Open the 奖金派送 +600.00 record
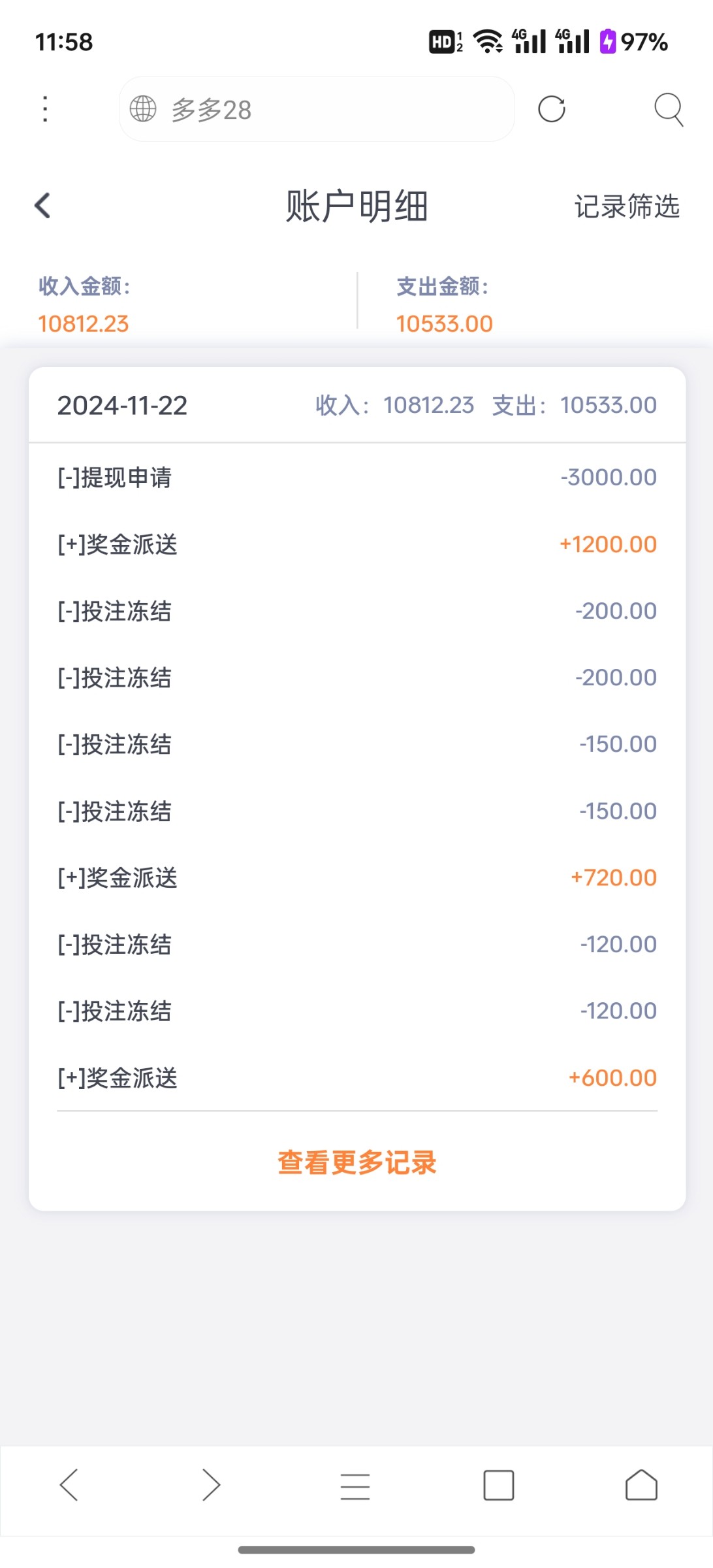Image resolution: width=713 pixels, height=1568 pixels. pos(356,1077)
